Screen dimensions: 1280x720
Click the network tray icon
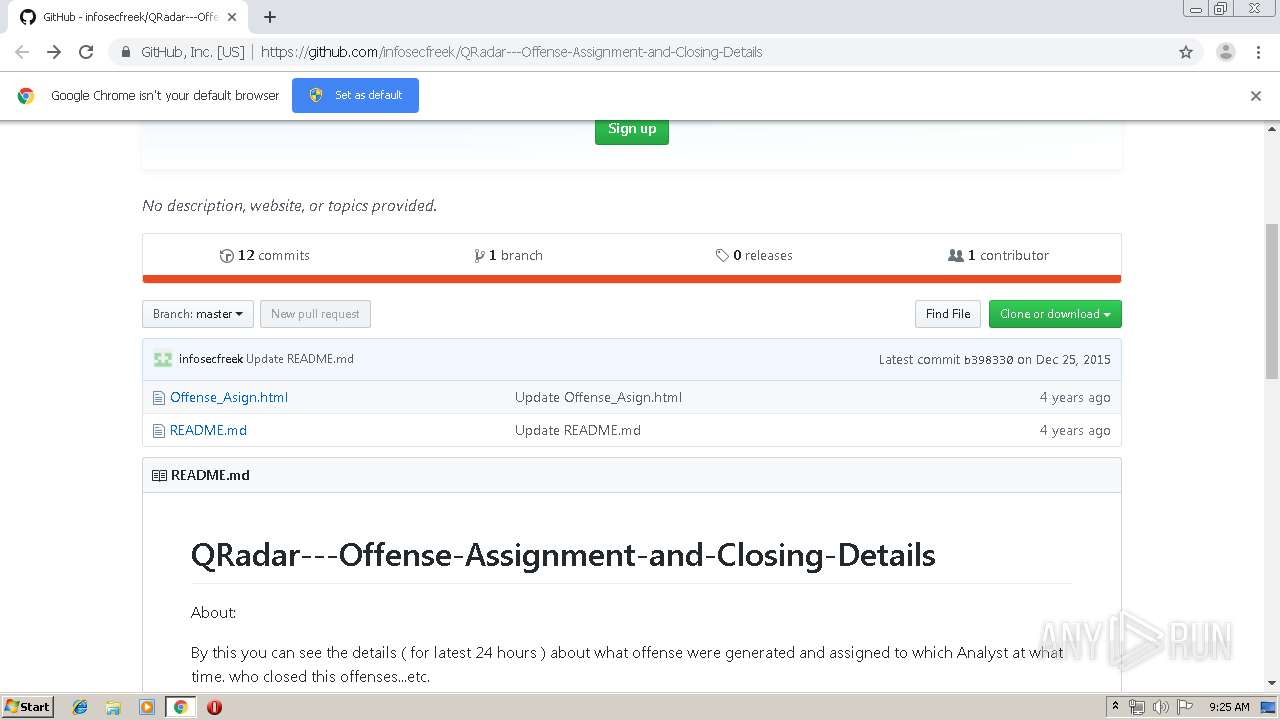tap(1137, 707)
